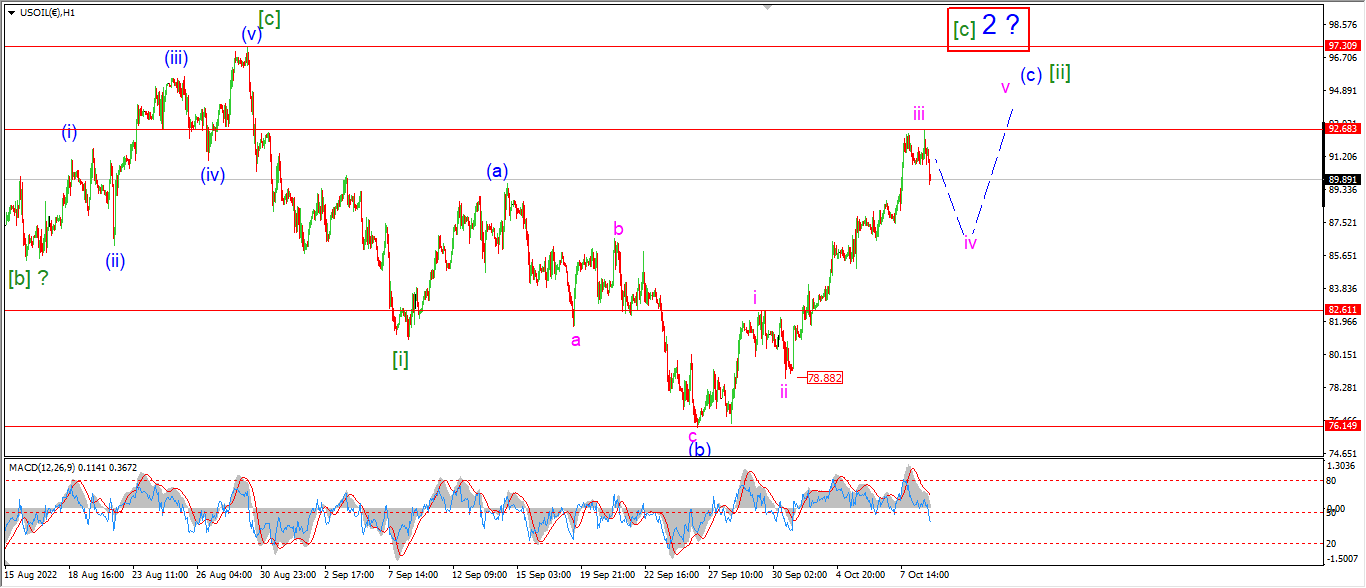
Task: Click the MACD(12,26,9) indicator label
Action: [73, 467]
